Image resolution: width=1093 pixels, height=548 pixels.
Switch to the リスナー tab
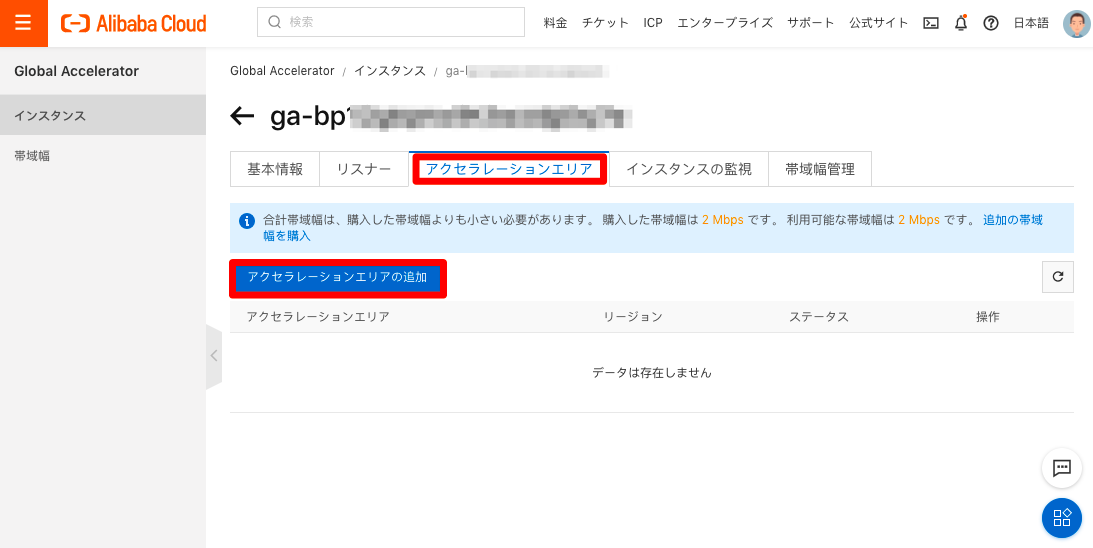[364, 169]
